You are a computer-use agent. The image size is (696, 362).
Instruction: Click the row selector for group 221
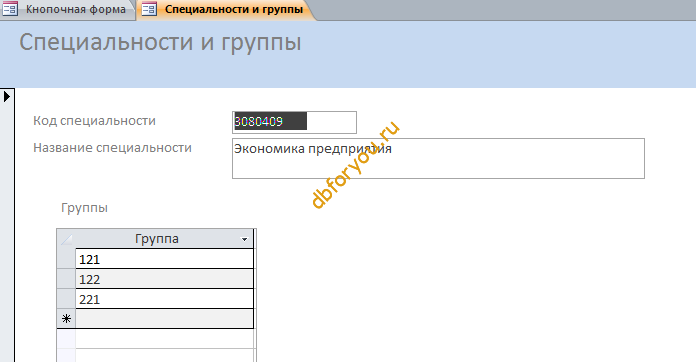[x=66, y=299]
